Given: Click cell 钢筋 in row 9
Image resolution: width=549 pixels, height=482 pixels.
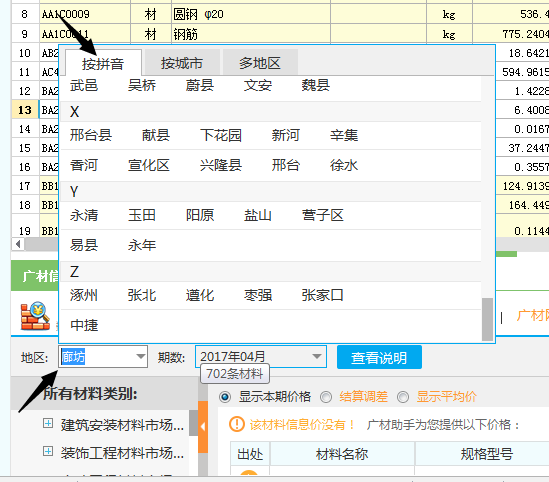Looking at the screenshot, I should point(251,34).
